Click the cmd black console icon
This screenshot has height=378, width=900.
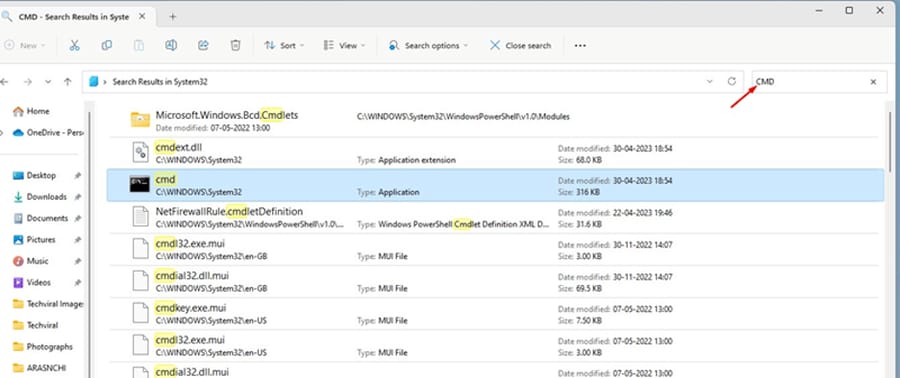tap(139, 184)
